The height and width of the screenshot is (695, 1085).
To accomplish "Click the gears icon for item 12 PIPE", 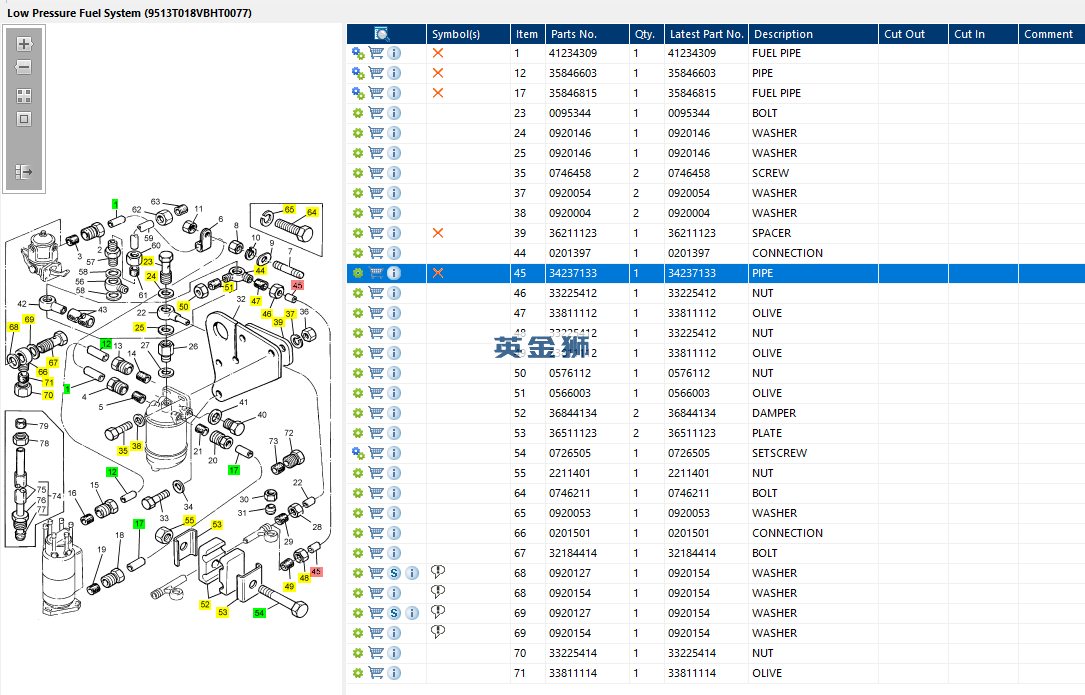I will [x=358, y=73].
